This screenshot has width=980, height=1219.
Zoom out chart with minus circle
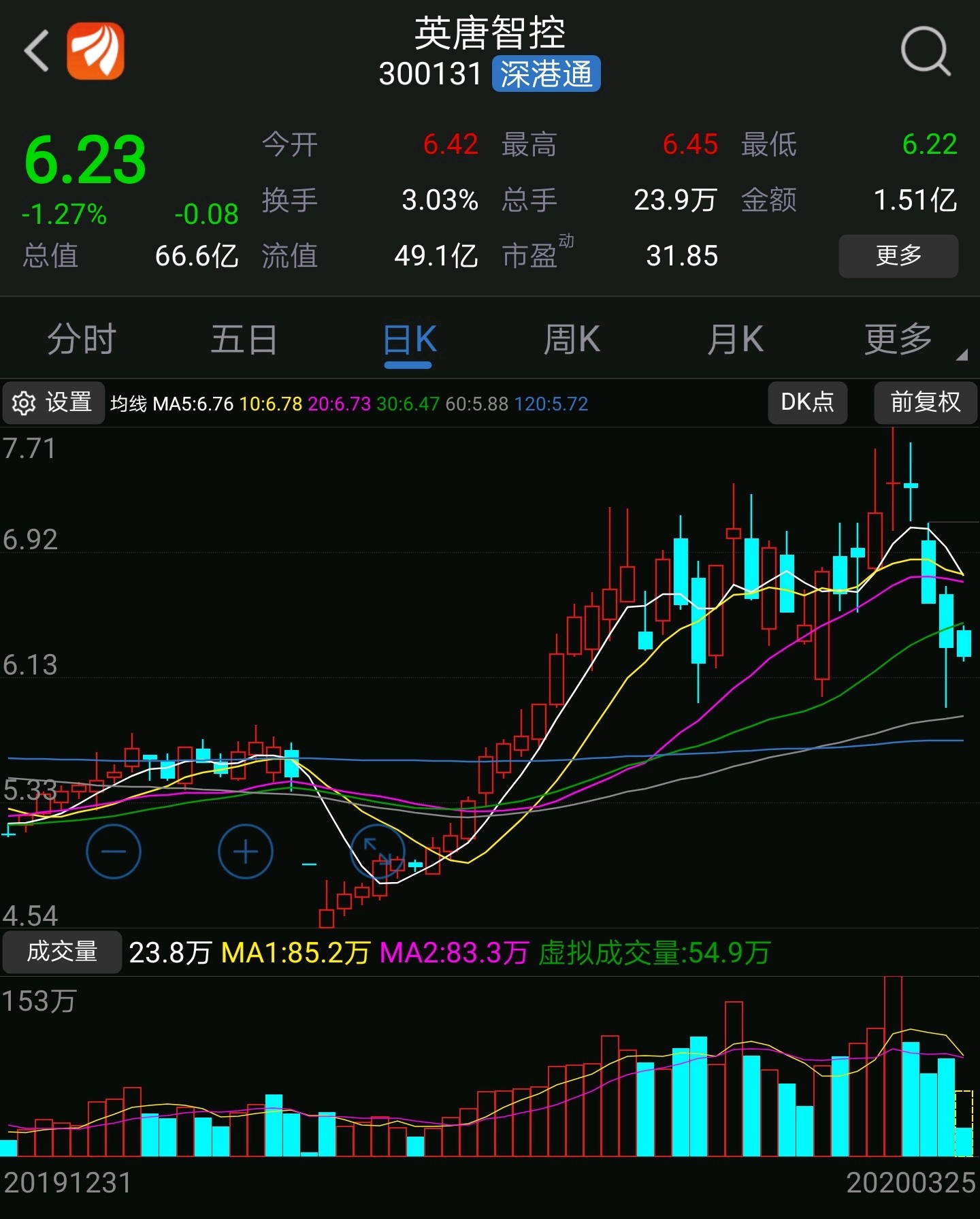point(114,851)
